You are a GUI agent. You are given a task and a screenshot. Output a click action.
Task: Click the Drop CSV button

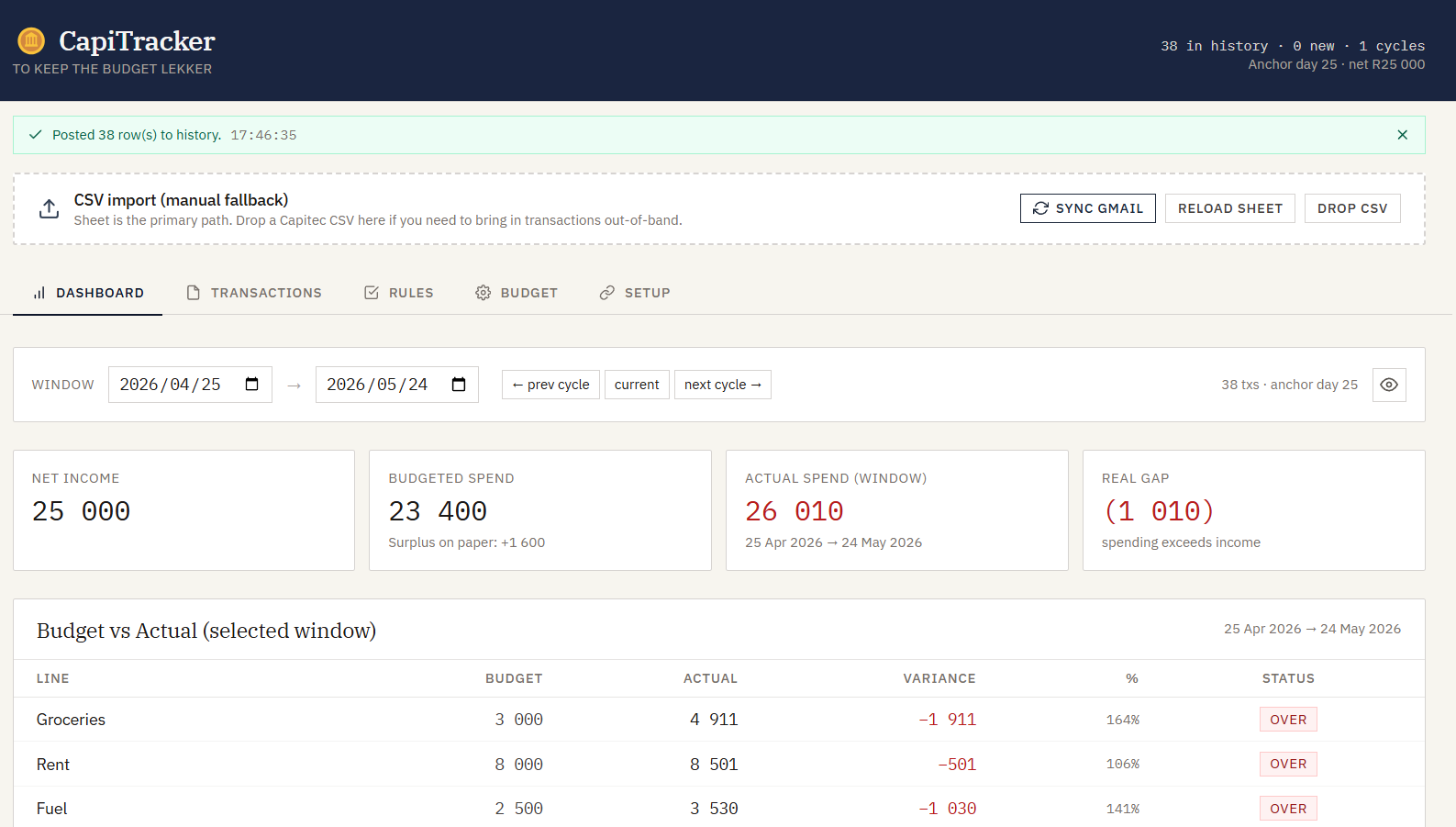tap(1352, 208)
